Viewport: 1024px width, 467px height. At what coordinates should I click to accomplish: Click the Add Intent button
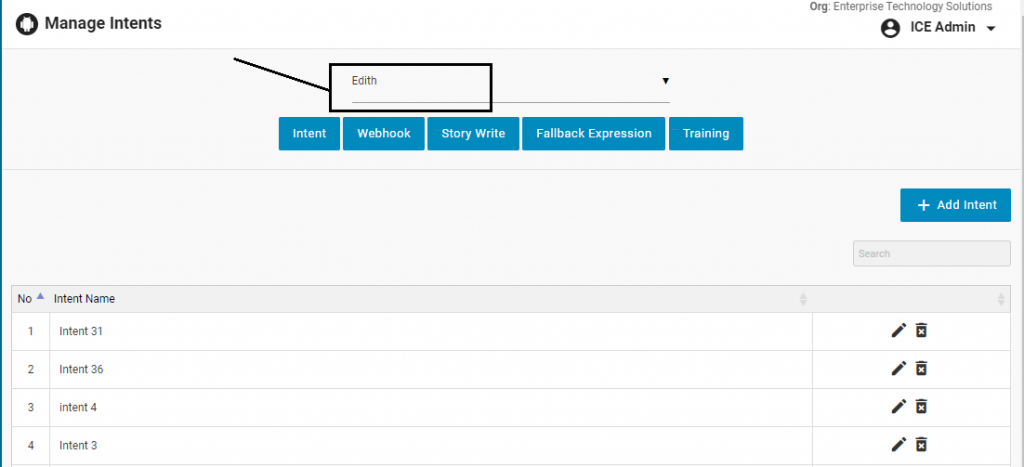coord(956,205)
